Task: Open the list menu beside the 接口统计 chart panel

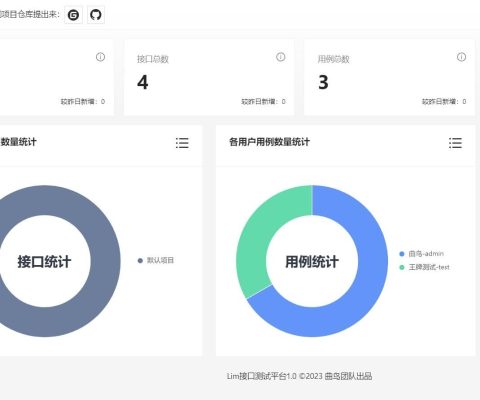Action: (x=182, y=143)
